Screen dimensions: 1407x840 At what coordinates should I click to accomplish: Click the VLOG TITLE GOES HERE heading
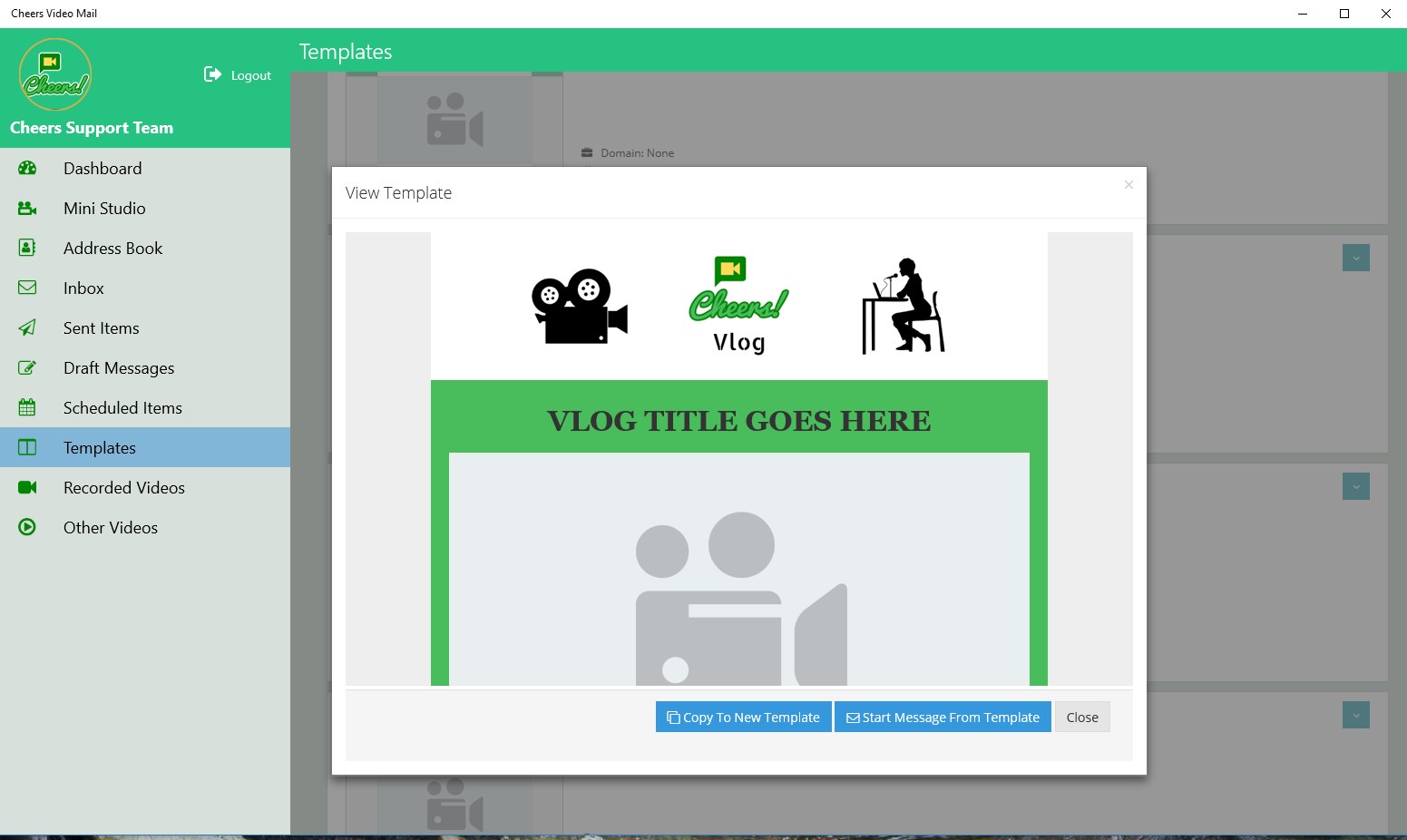point(739,421)
